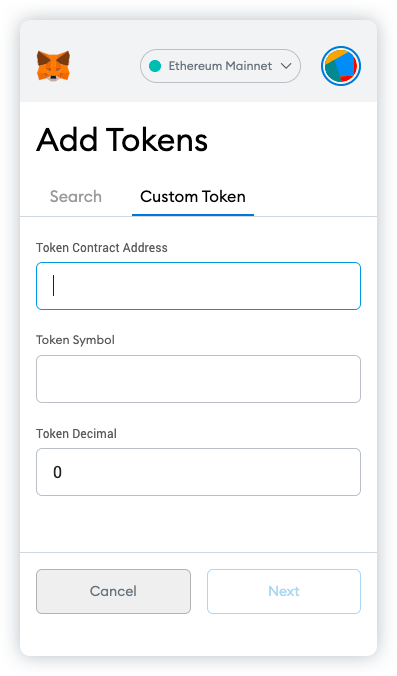The image size is (397, 676).
Task: Click the Add Tokens page heading
Action: point(122,140)
